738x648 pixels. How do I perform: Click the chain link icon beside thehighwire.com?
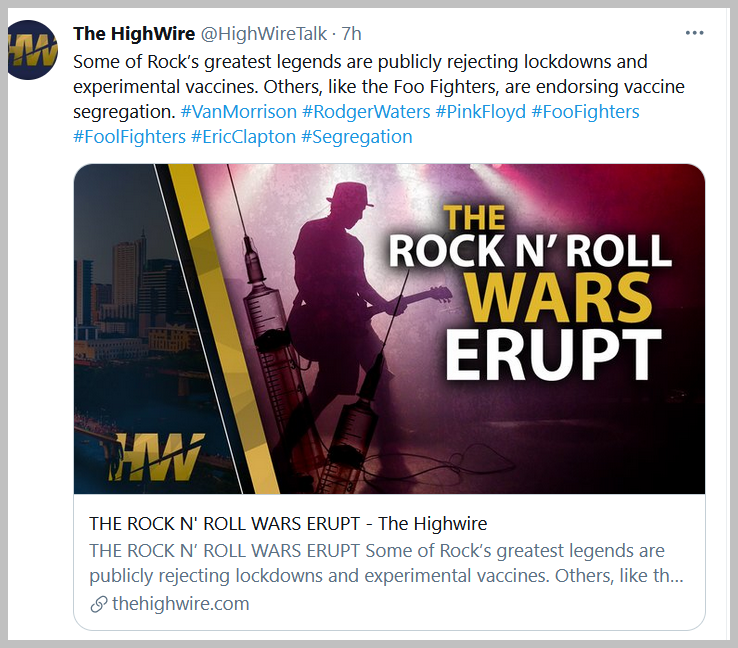point(99,604)
